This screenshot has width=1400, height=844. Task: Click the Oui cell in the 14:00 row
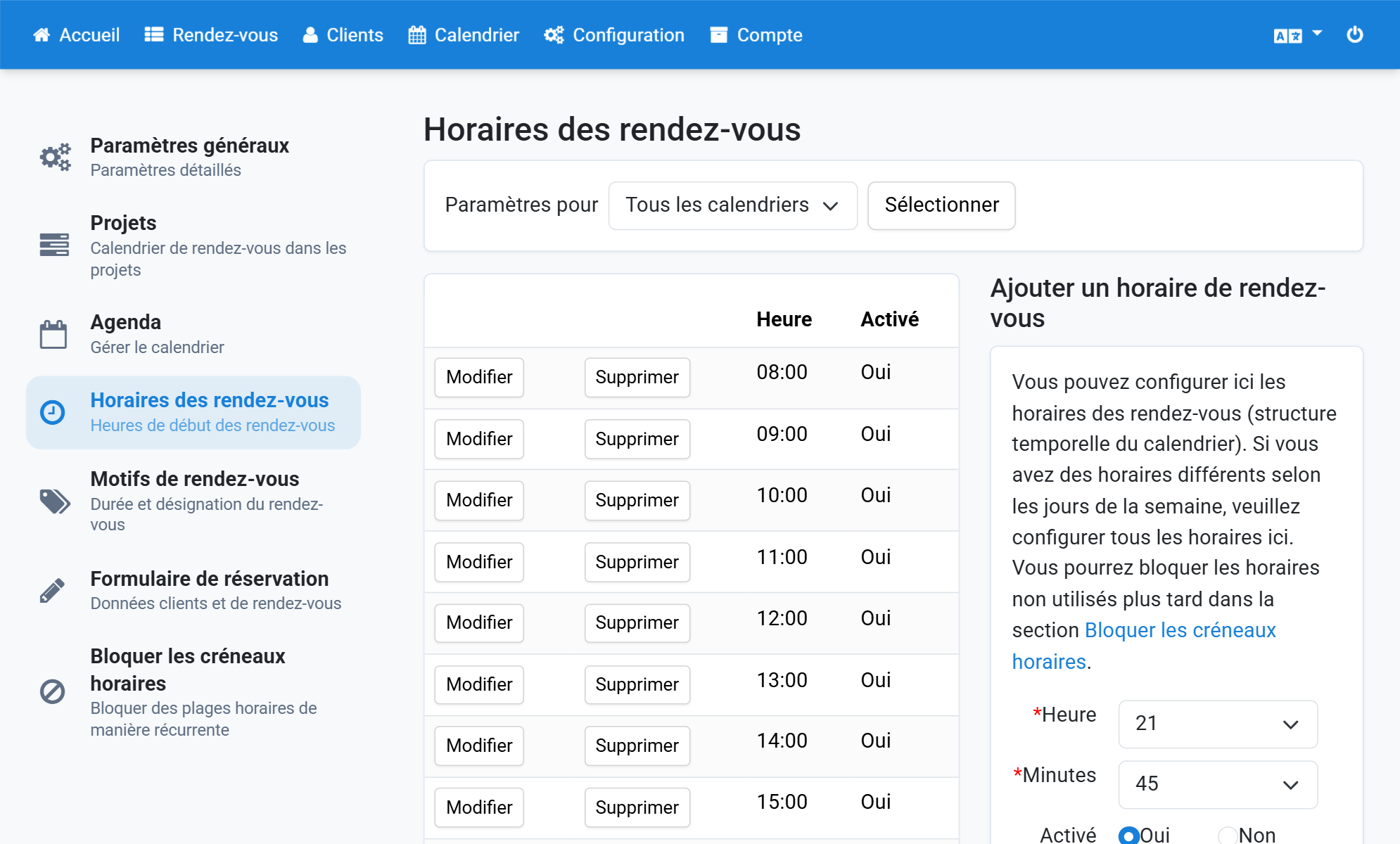876,741
